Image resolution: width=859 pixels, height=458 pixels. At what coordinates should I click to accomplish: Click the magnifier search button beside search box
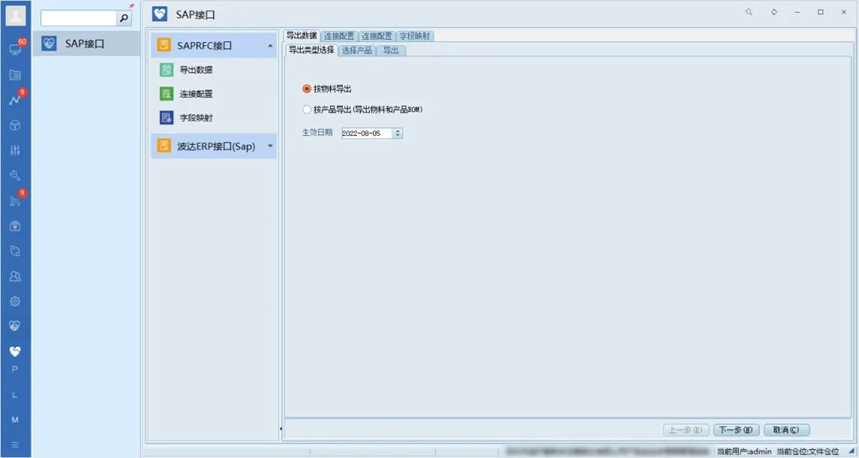click(x=124, y=18)
